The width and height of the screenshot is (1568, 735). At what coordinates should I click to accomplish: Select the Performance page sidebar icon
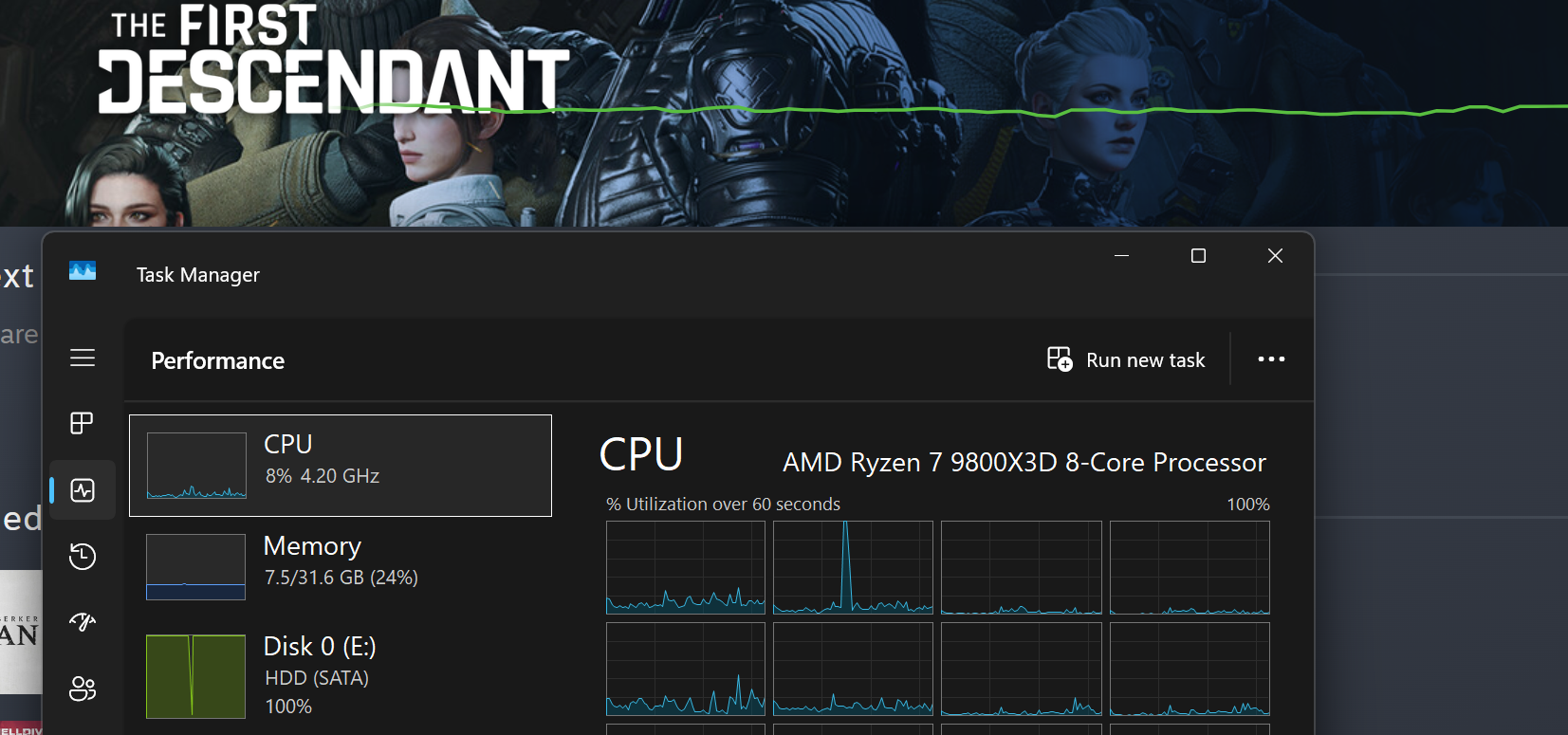tap(83, 490)
